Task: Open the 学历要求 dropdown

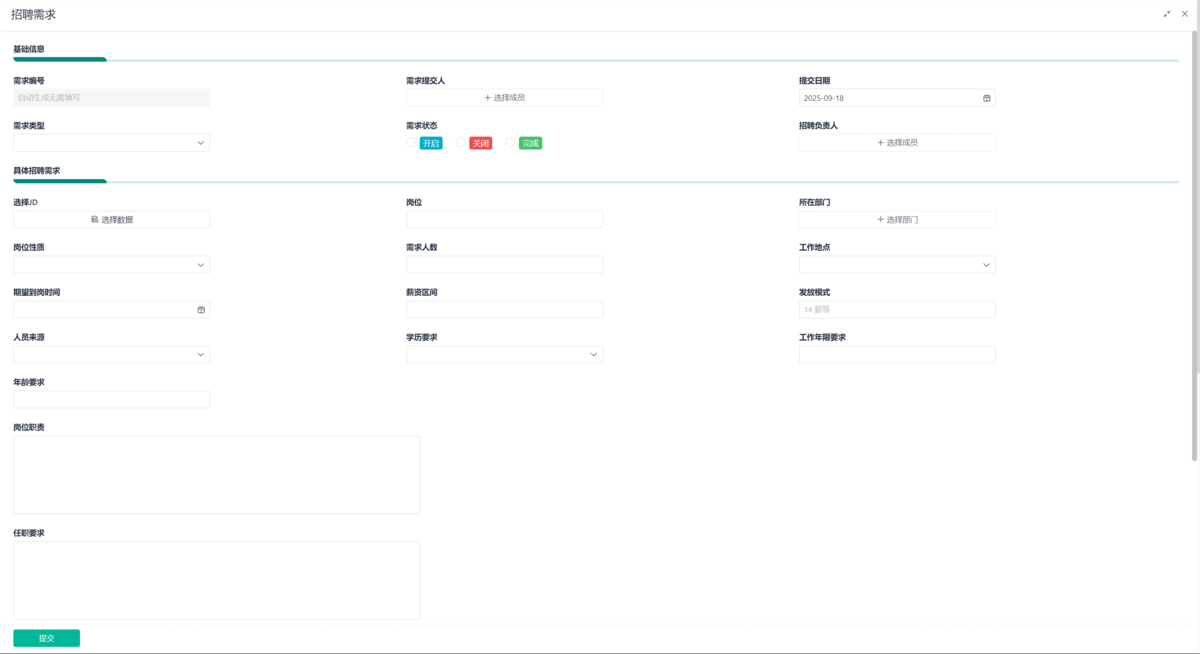Action: (x=504, y=354)
